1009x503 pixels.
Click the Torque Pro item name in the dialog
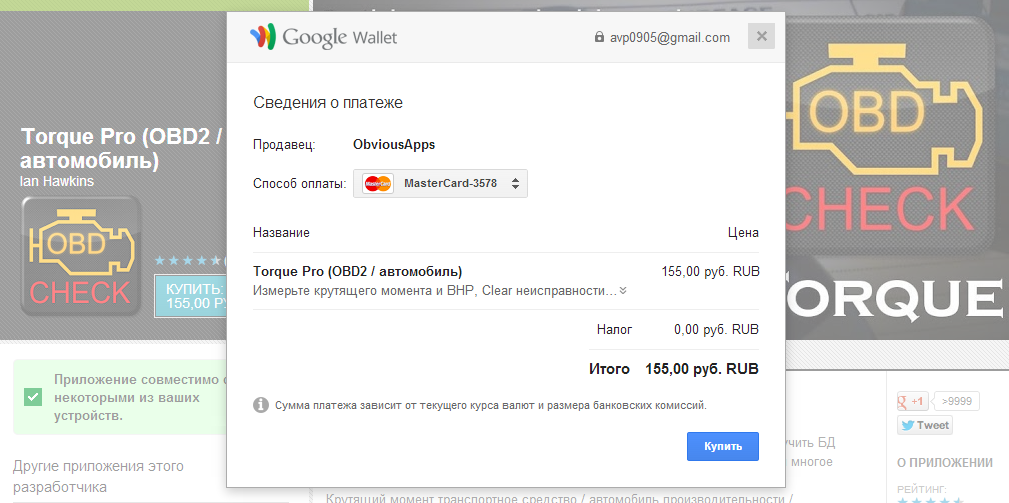pyautogui.click(x=357, y=271)
